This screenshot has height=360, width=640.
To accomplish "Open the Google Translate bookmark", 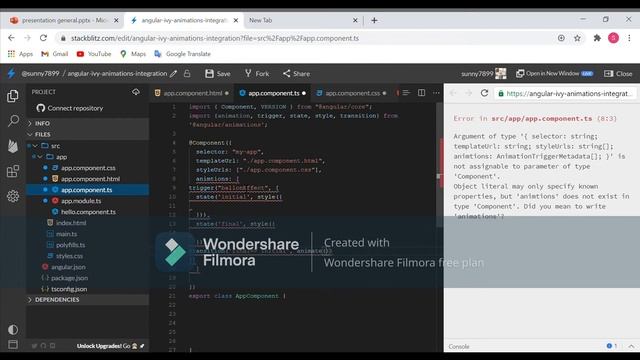I will [x=182, y=54].
